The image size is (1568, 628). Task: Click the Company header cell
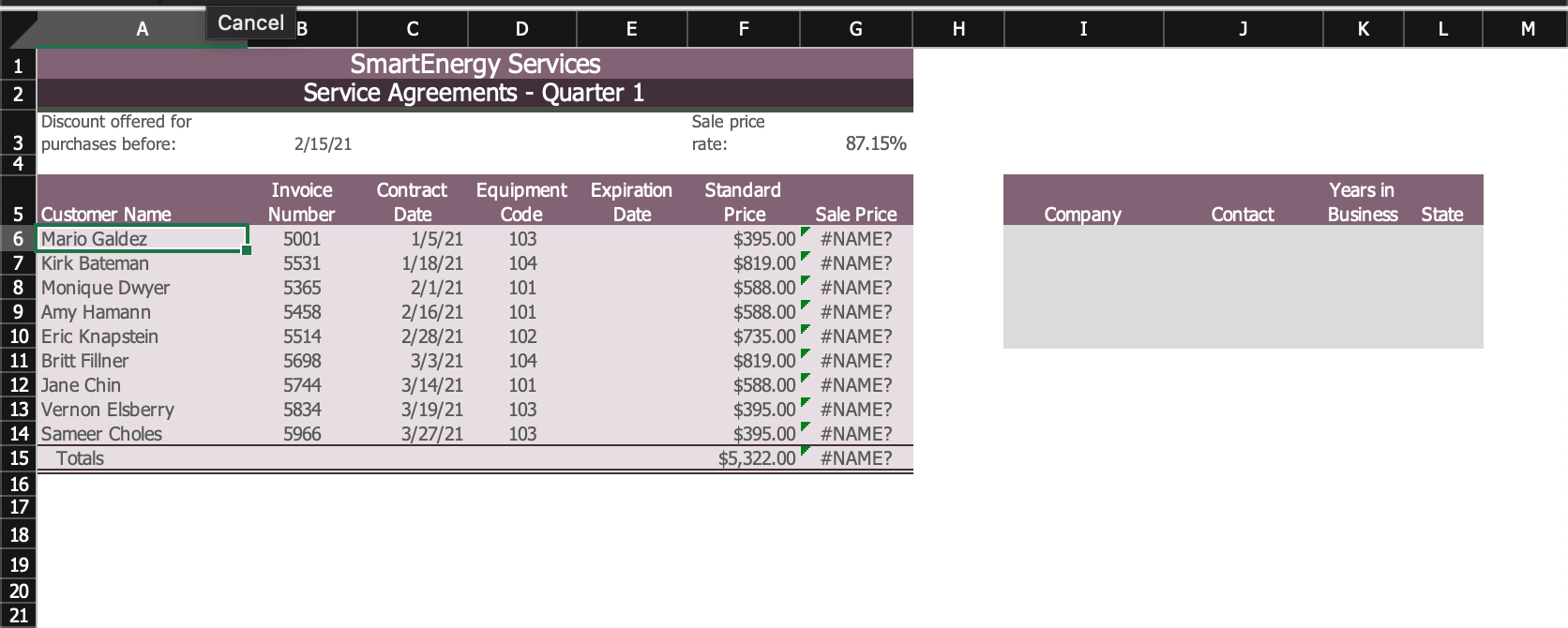(x=1083, y=201)
